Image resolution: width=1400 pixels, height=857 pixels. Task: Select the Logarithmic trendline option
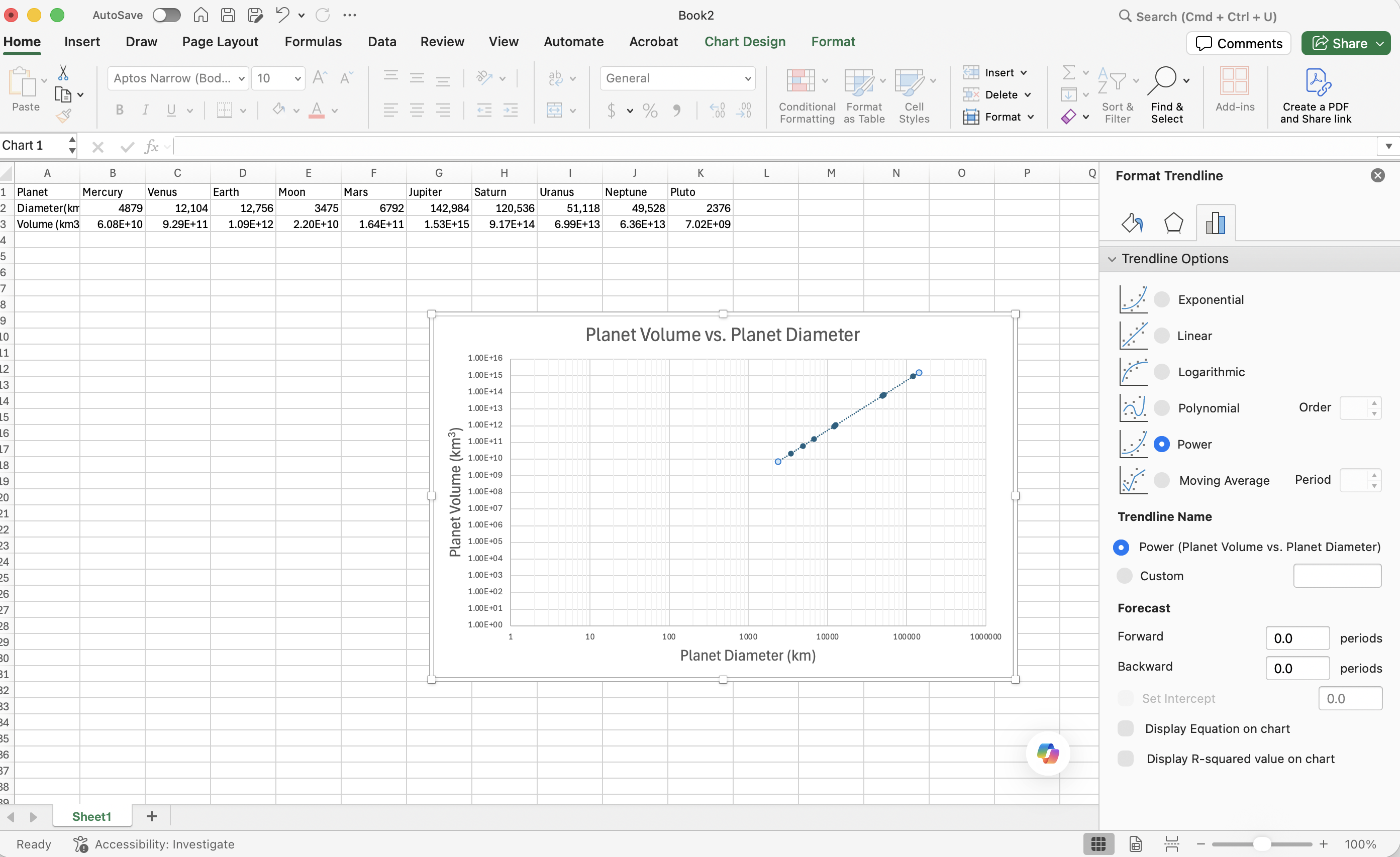point(1162,372)
